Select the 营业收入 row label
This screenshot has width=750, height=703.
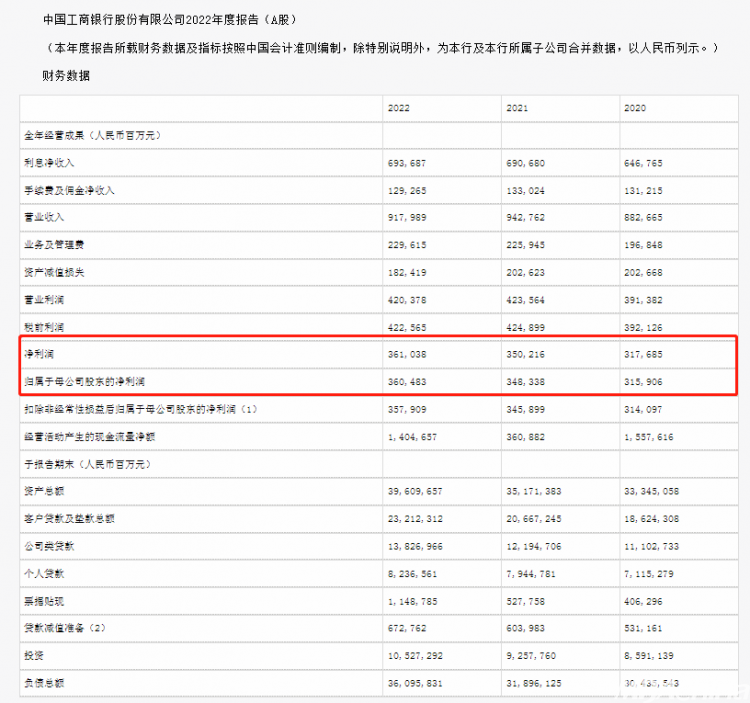point(44,217)
